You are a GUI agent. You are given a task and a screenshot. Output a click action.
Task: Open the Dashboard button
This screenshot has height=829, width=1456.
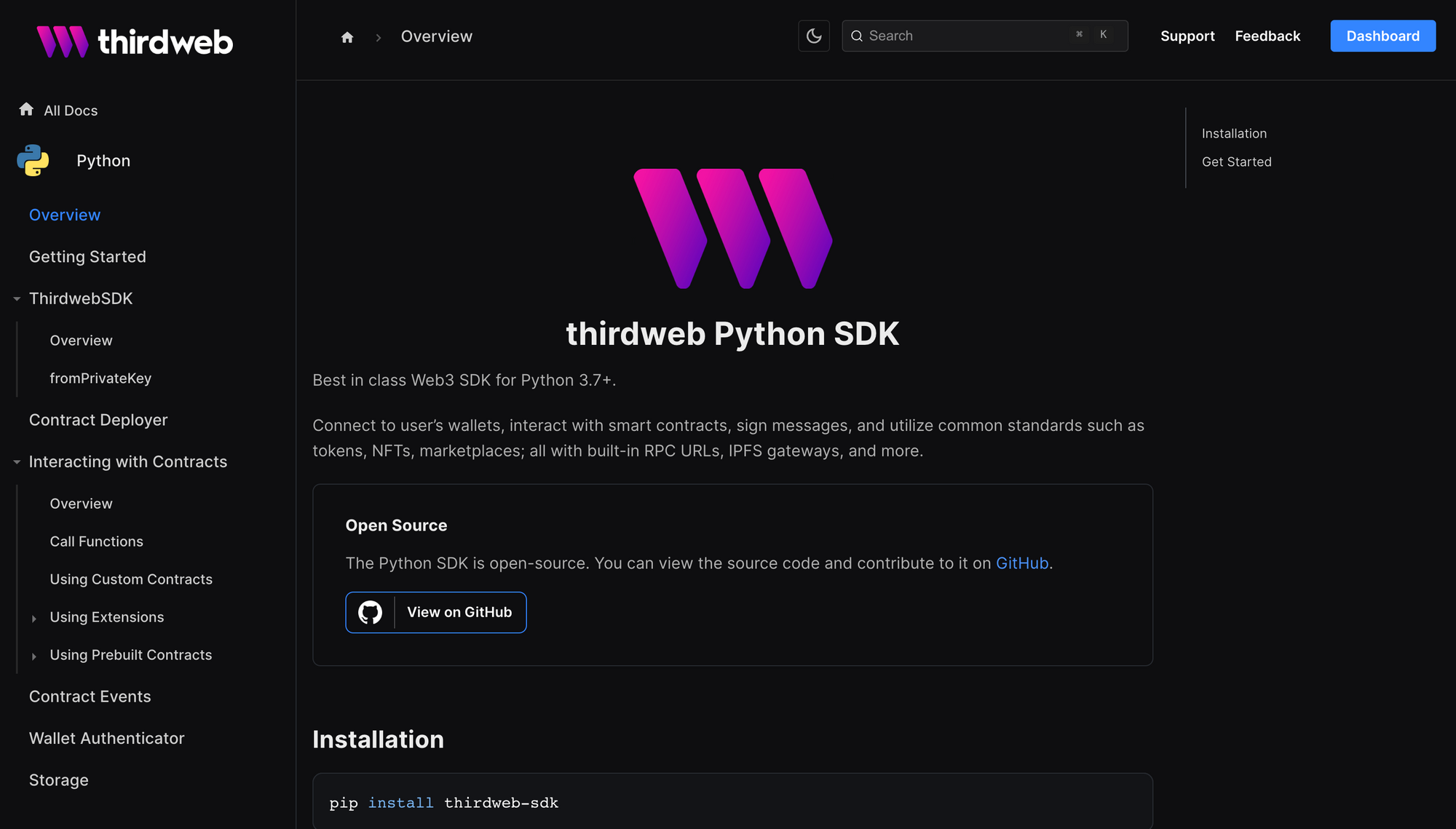(1382, 36)
